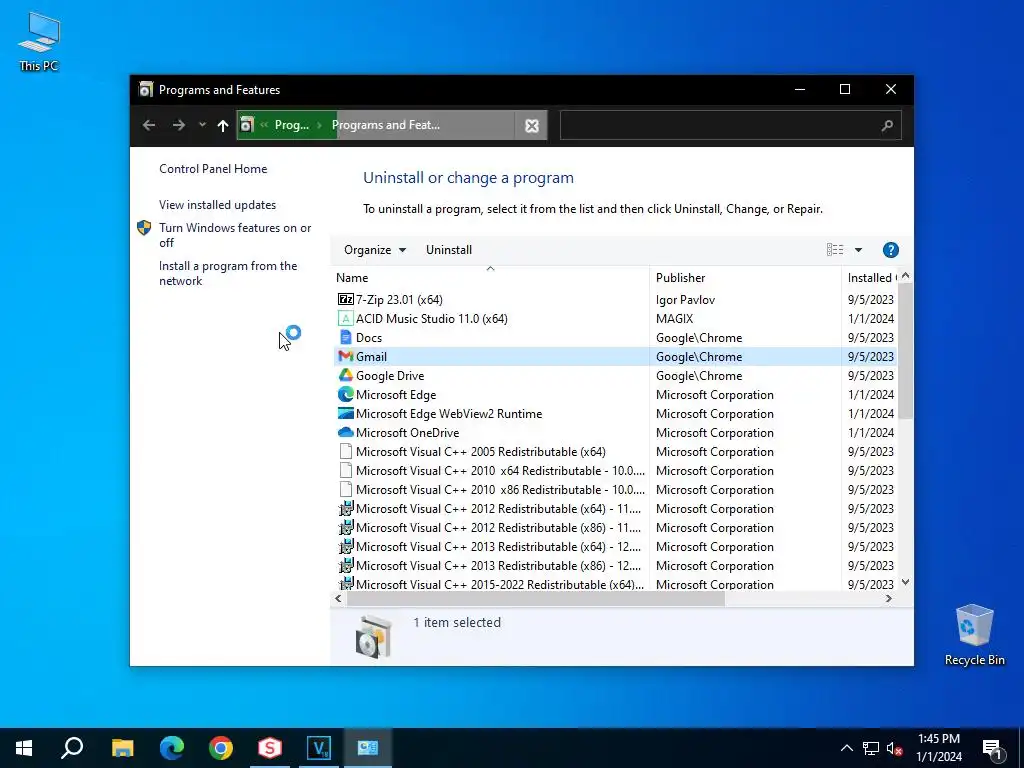The width and height of the screenshot is (1024, 768).
Task: Open recent locations dropdown arrow
Action: point(202,125)
